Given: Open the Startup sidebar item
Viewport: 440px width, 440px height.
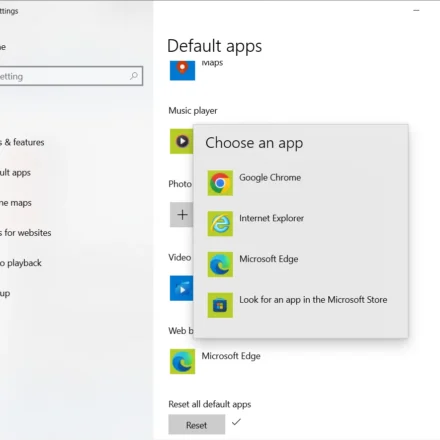Looking at the screenshot, I should (5, 293).
